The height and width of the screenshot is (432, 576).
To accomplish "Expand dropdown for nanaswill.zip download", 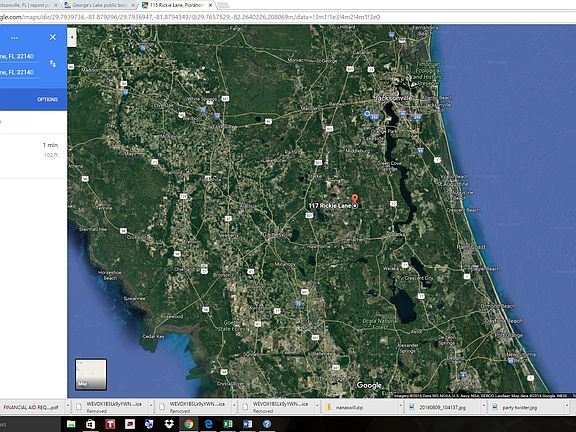I will click(x=401, y=407).
